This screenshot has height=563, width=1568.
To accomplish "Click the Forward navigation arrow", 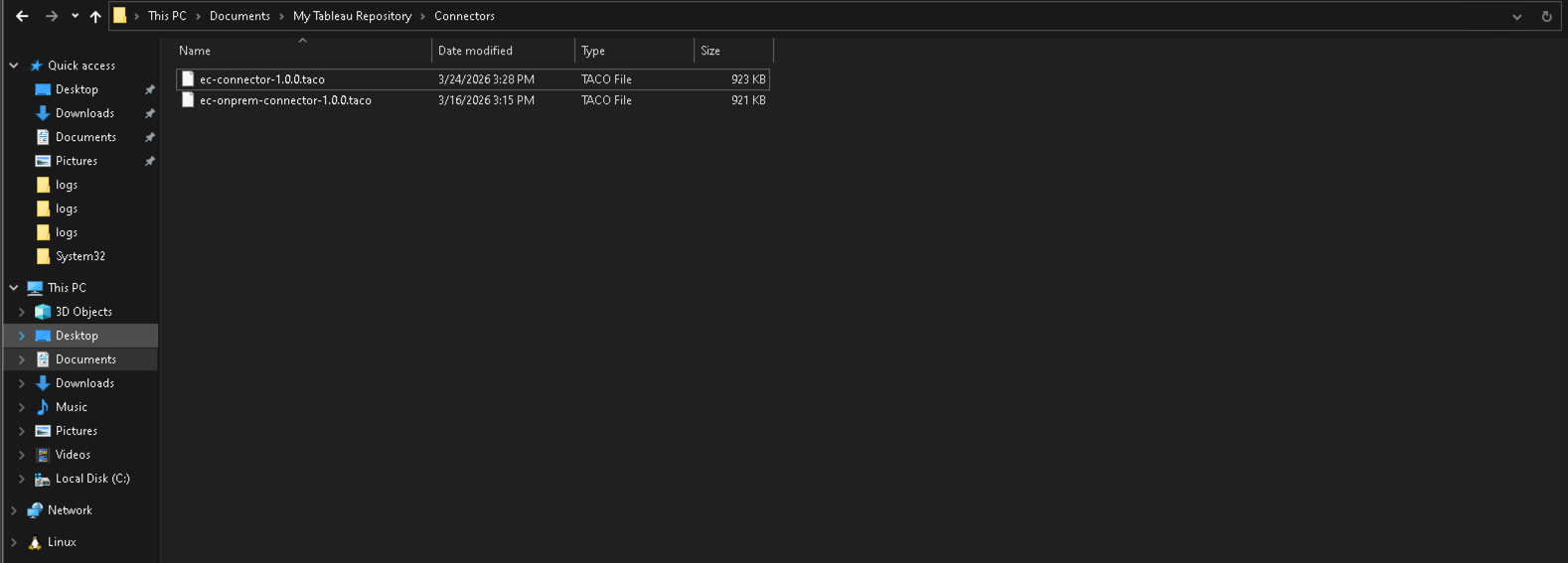I will (x=52, y=16).
